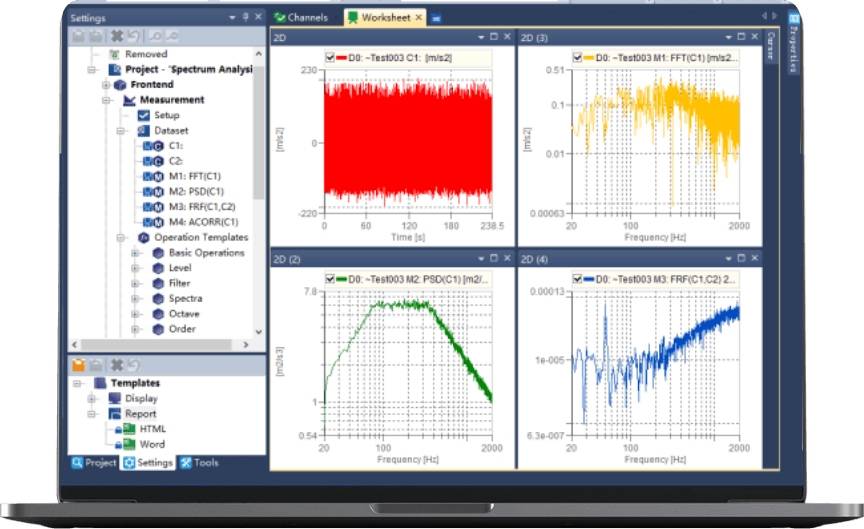This screenshot has width=864, height=529.
Task: Click the Word report icon
Action: pos(129,444)
